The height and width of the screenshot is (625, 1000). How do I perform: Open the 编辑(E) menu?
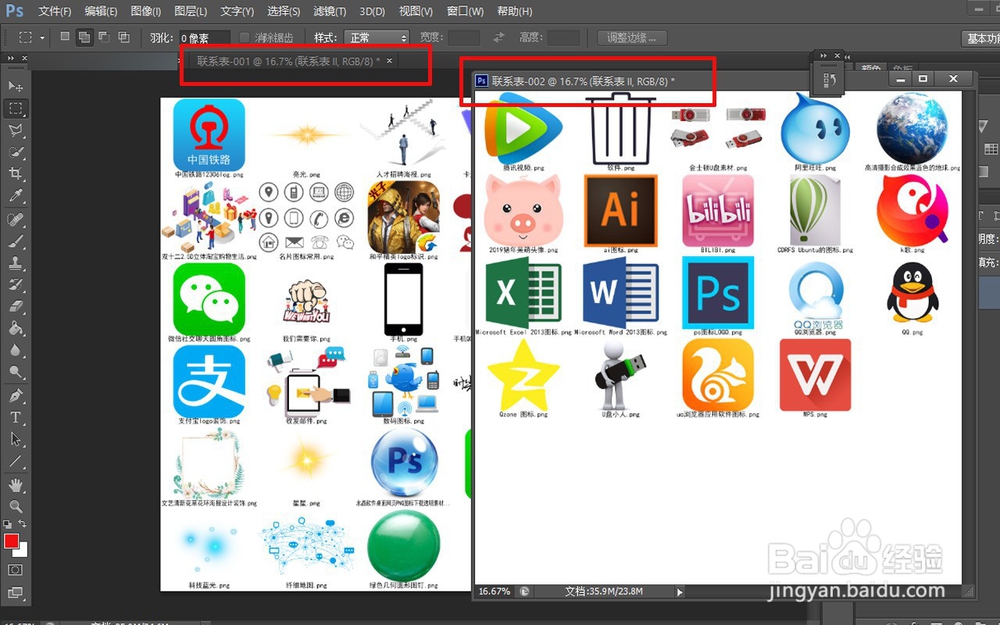pyautogui.click(x=101, y=11)
